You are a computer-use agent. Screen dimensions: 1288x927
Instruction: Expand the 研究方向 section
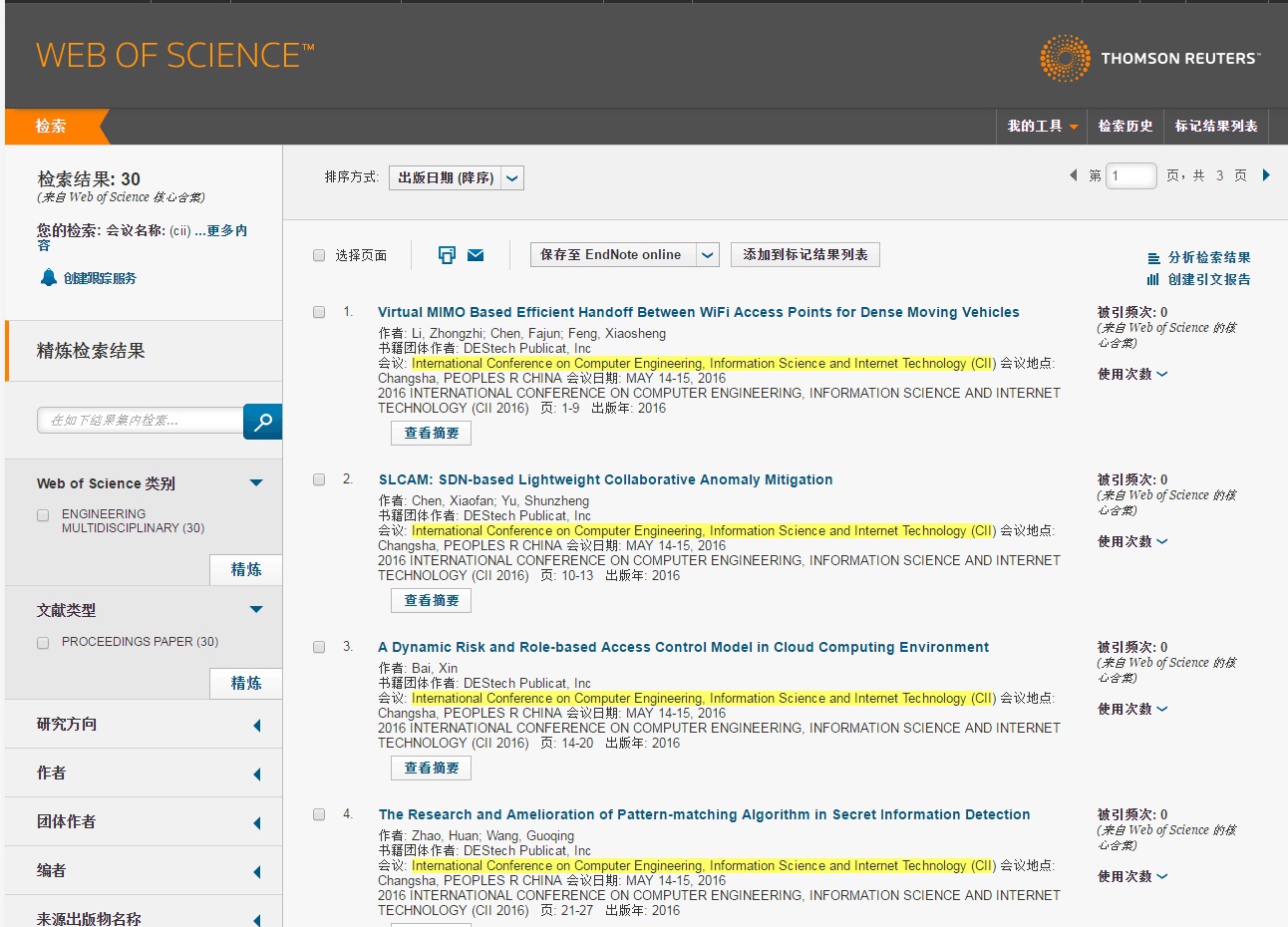pos(257,725)
